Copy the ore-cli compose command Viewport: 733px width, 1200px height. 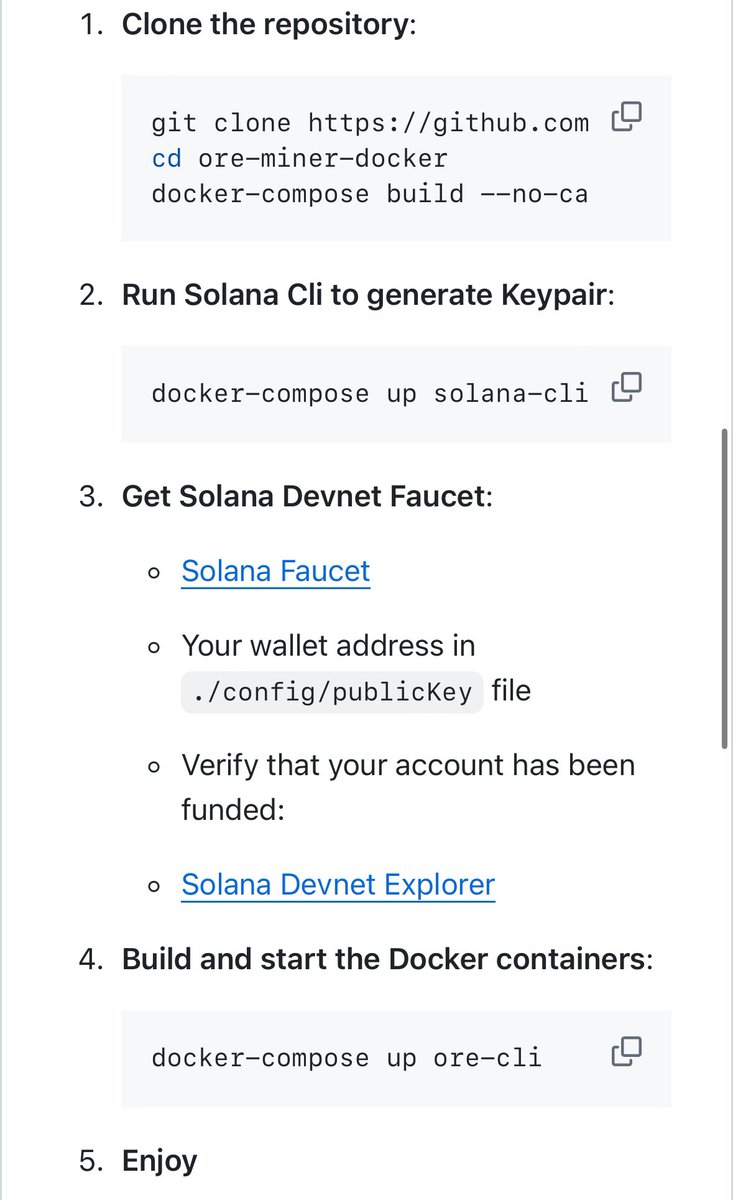(x=626, y=1051)
